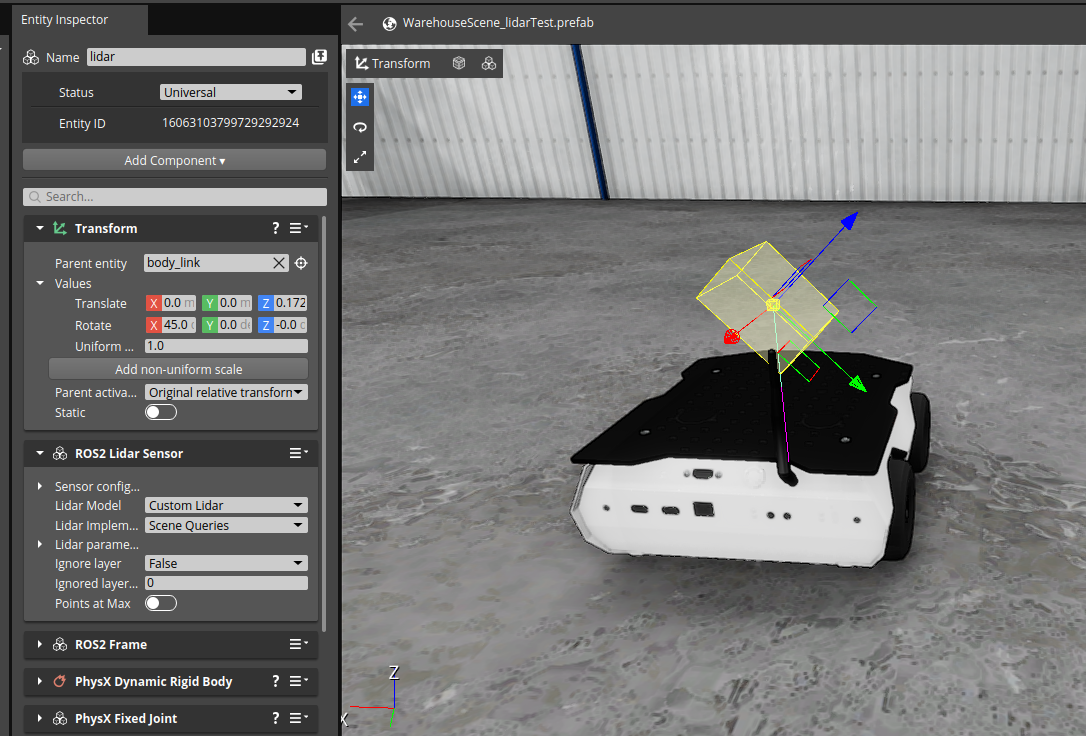Expand the PhysX Dynamic Rigid Body component
This screenshot has height=736, width=1086.
[39, 681]
